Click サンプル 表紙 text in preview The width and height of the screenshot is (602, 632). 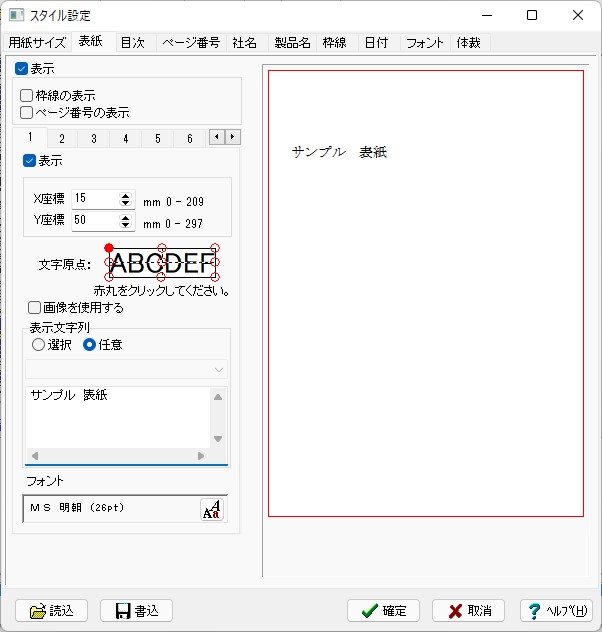pos(339,152)
